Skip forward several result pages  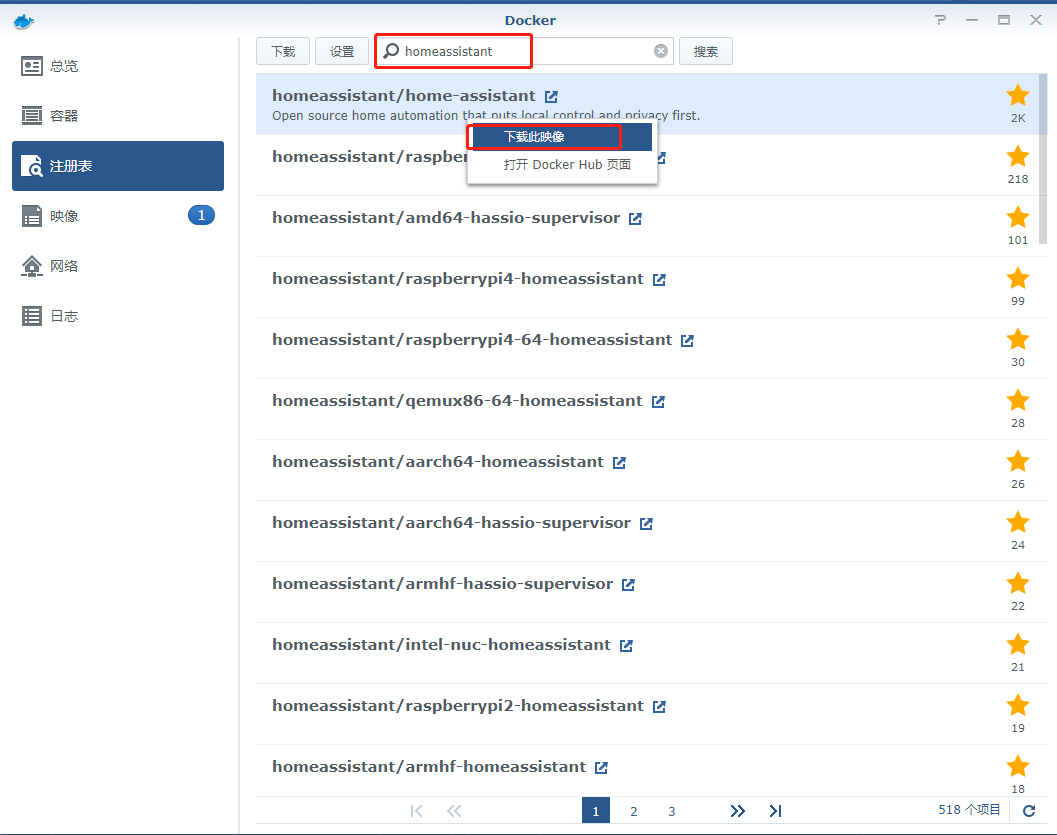737,811
